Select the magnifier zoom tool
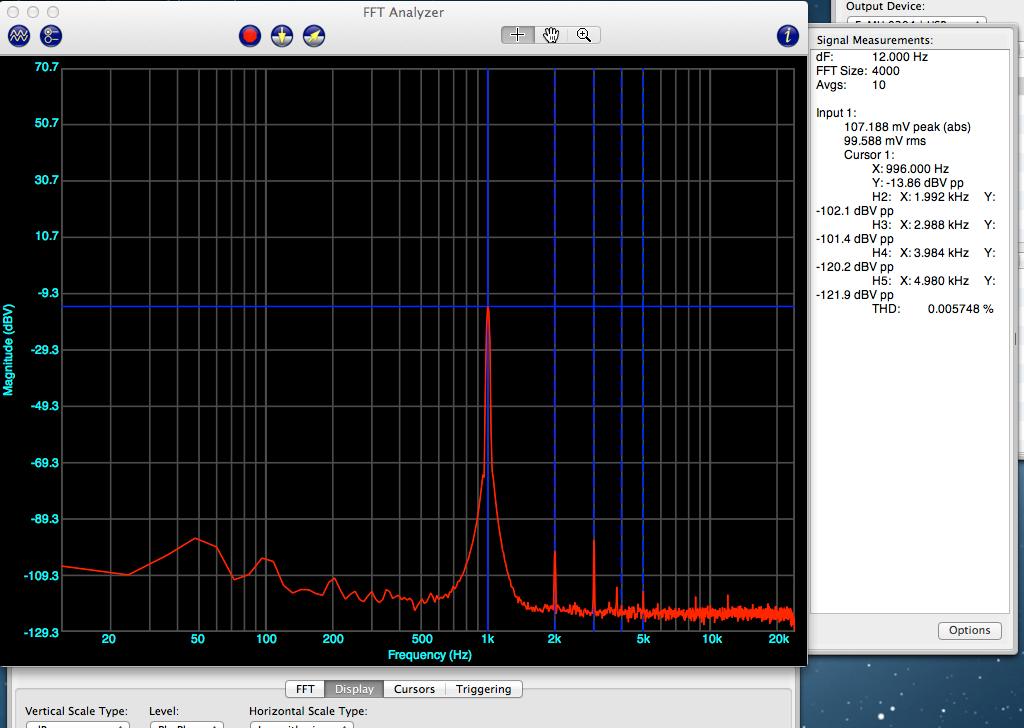 584,35
